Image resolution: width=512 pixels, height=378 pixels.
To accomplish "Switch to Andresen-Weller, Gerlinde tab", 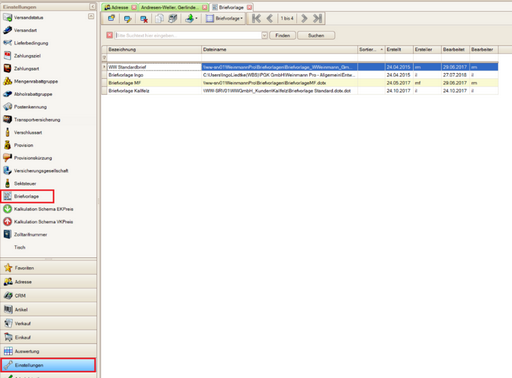I will coord(170,7).
